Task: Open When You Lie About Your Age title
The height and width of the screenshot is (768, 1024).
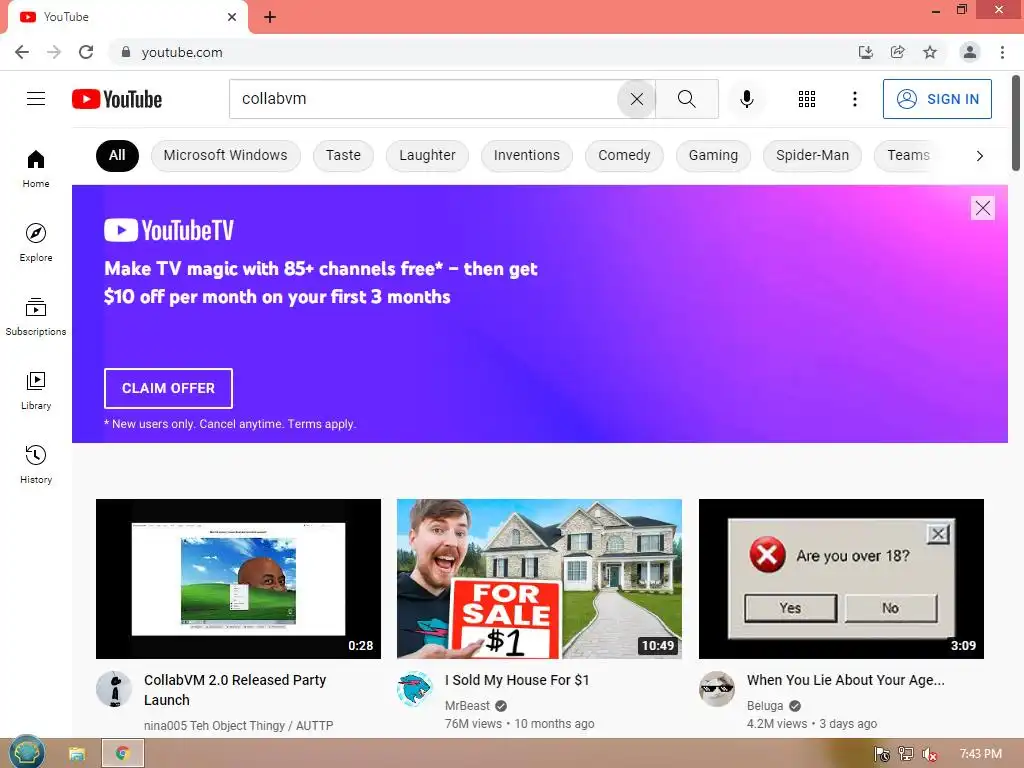Action: pos(846,680)
